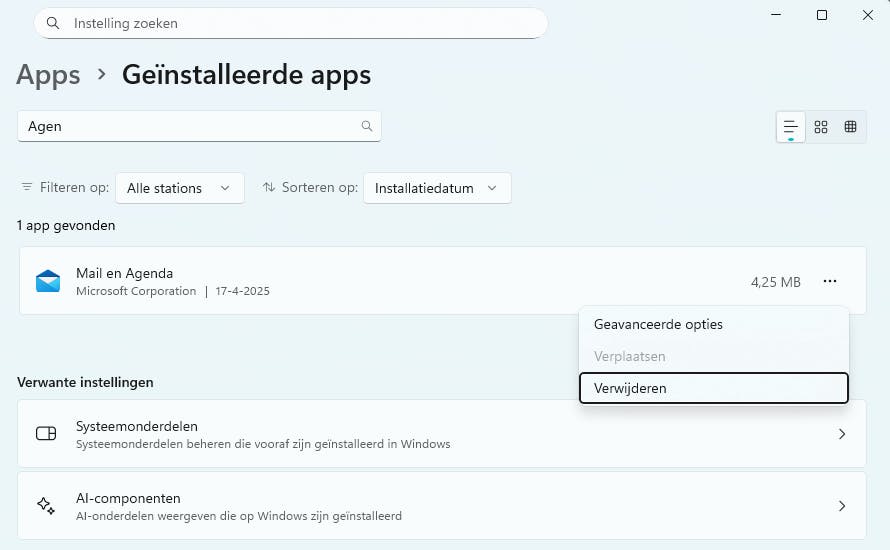The image size is (890, 550).
Task: Choose Verwijderen to uninstall the app
Action: click(714, 388)
